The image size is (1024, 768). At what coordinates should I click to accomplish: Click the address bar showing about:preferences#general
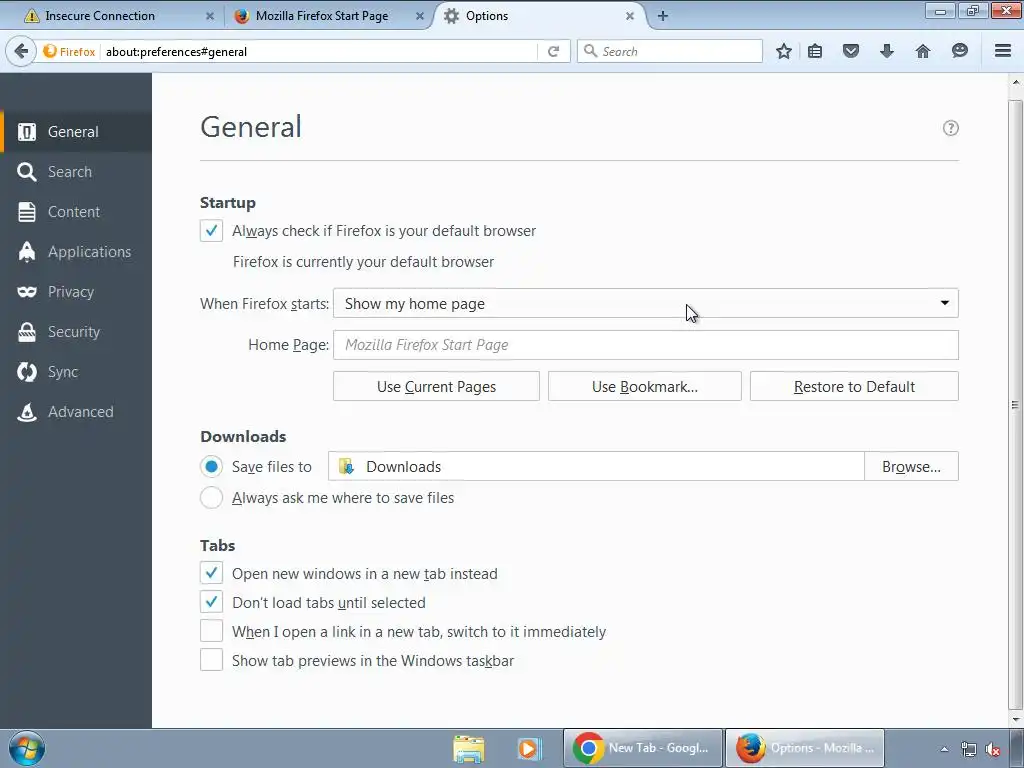coord(319,52)
